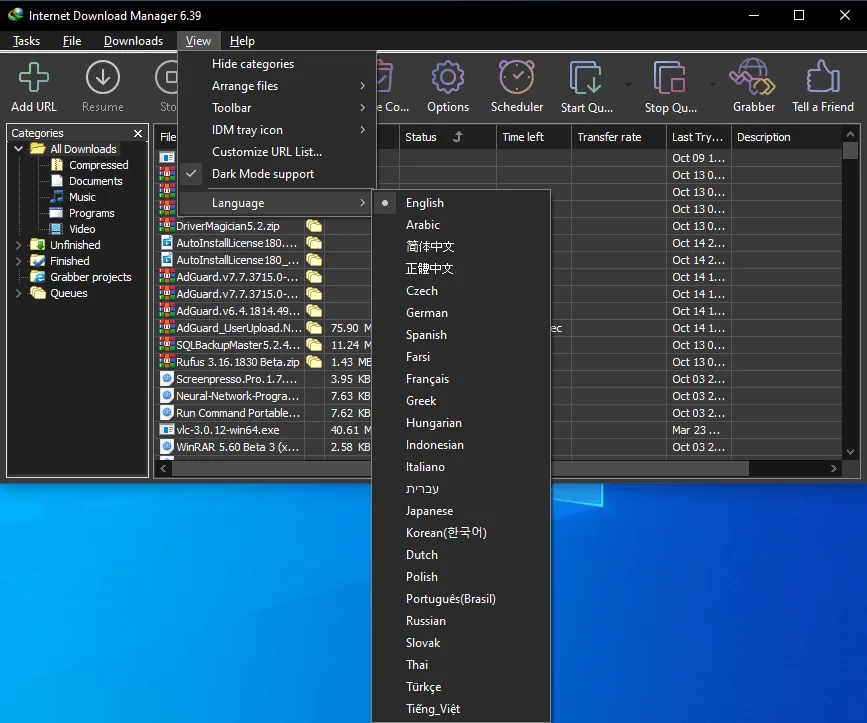
Task: Click the vertical scrollbar down arrow
Action: [x=850, y=452]
